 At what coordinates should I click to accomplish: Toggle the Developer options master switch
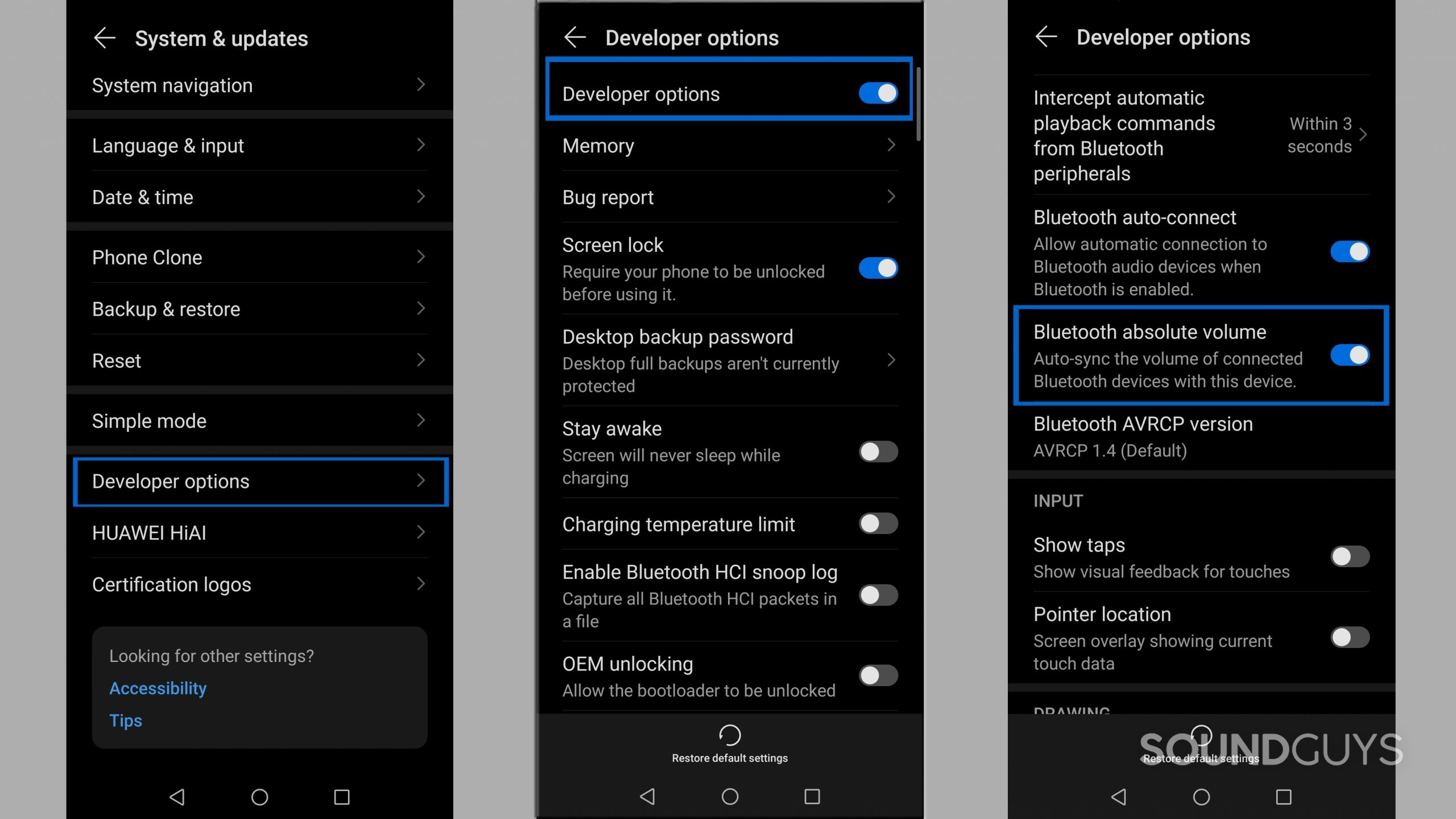(877, 93)
